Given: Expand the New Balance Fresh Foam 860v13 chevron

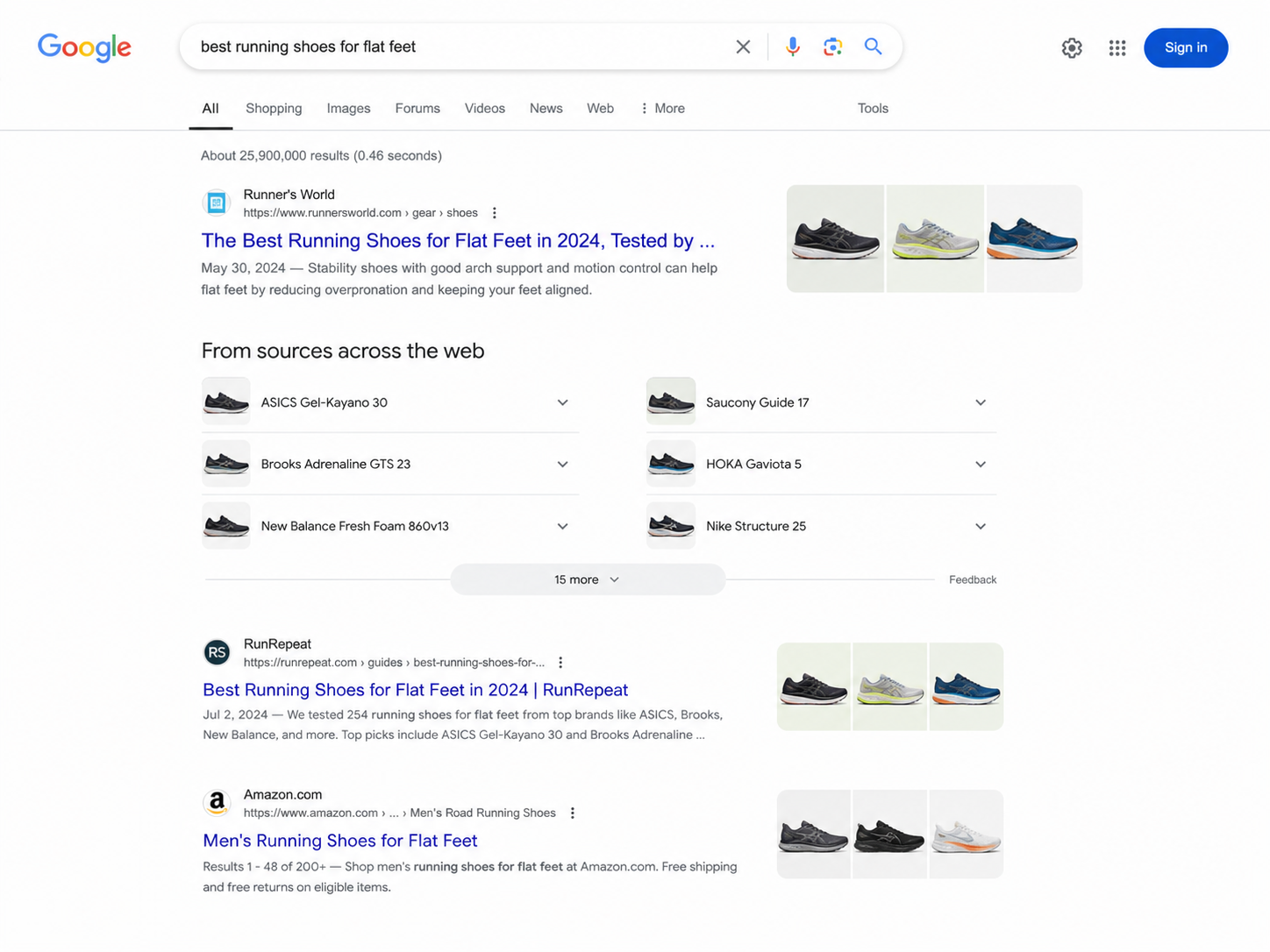Looking at the screenshot, I should [562, 527].
